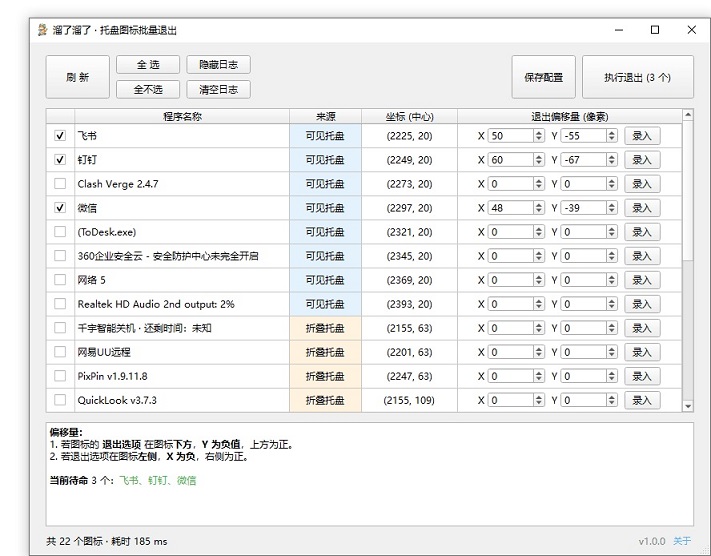Clear the log using 清空日志
Viewport: 711px width, 556px height.
click(218, 90)
